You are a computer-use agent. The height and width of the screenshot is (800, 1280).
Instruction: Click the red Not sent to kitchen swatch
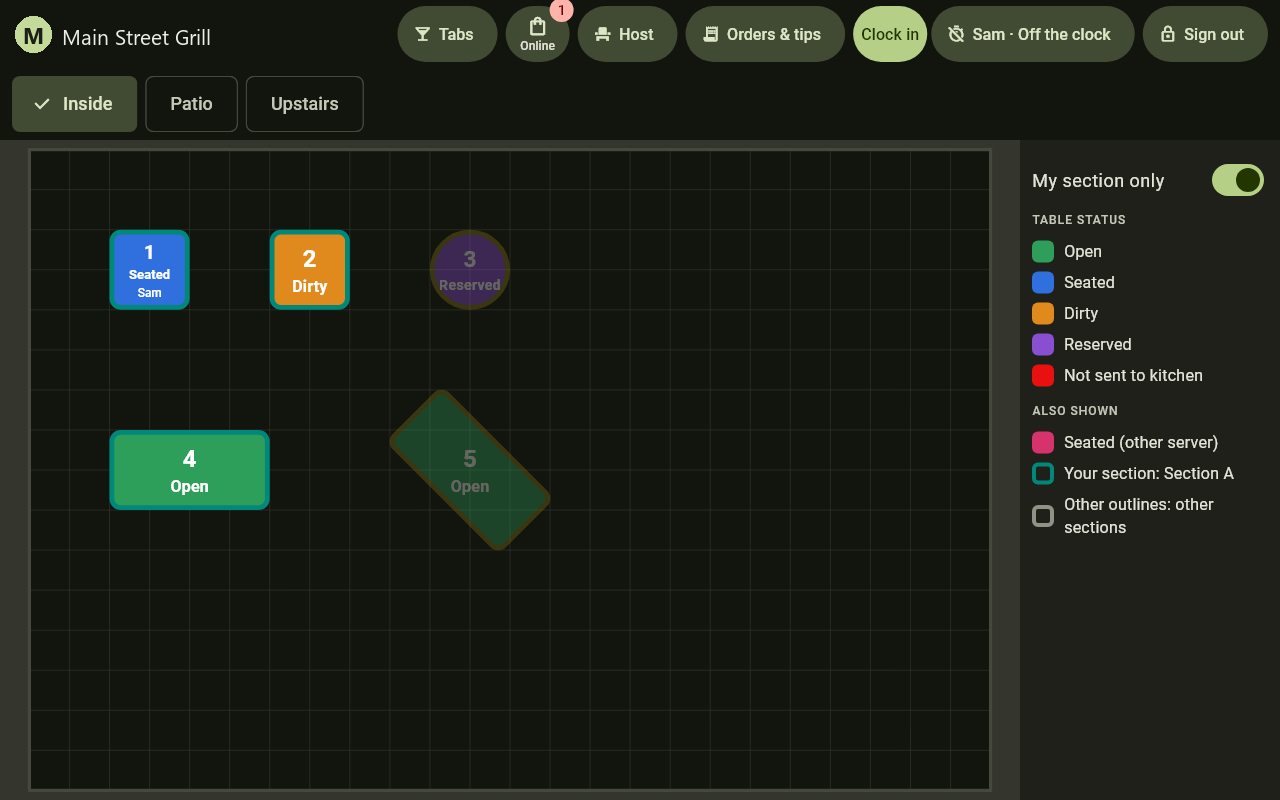1043,376
